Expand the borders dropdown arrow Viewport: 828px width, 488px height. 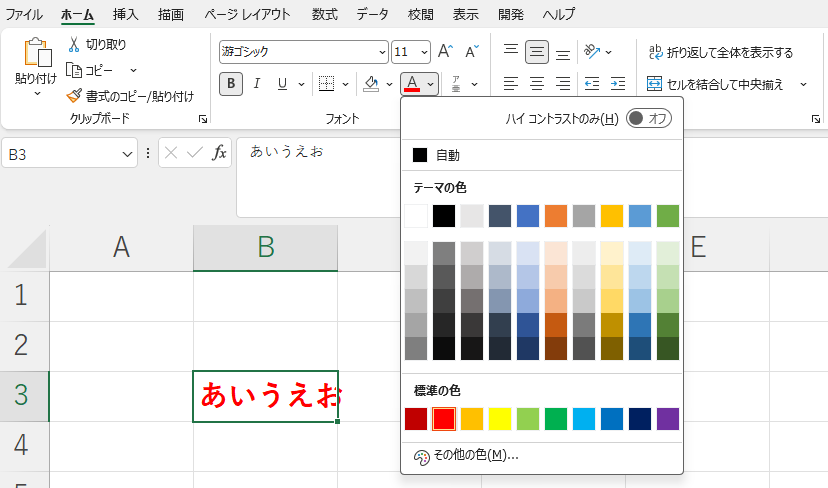click(x=345, y=84)
